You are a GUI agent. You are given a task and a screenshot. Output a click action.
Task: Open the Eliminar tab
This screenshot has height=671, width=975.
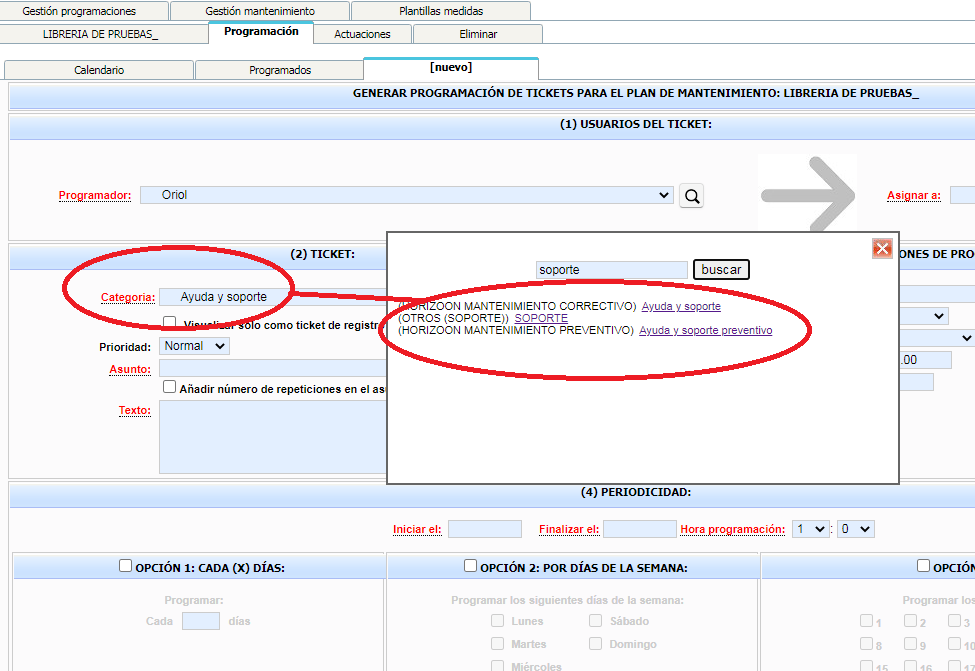click(x=478, y=34)
